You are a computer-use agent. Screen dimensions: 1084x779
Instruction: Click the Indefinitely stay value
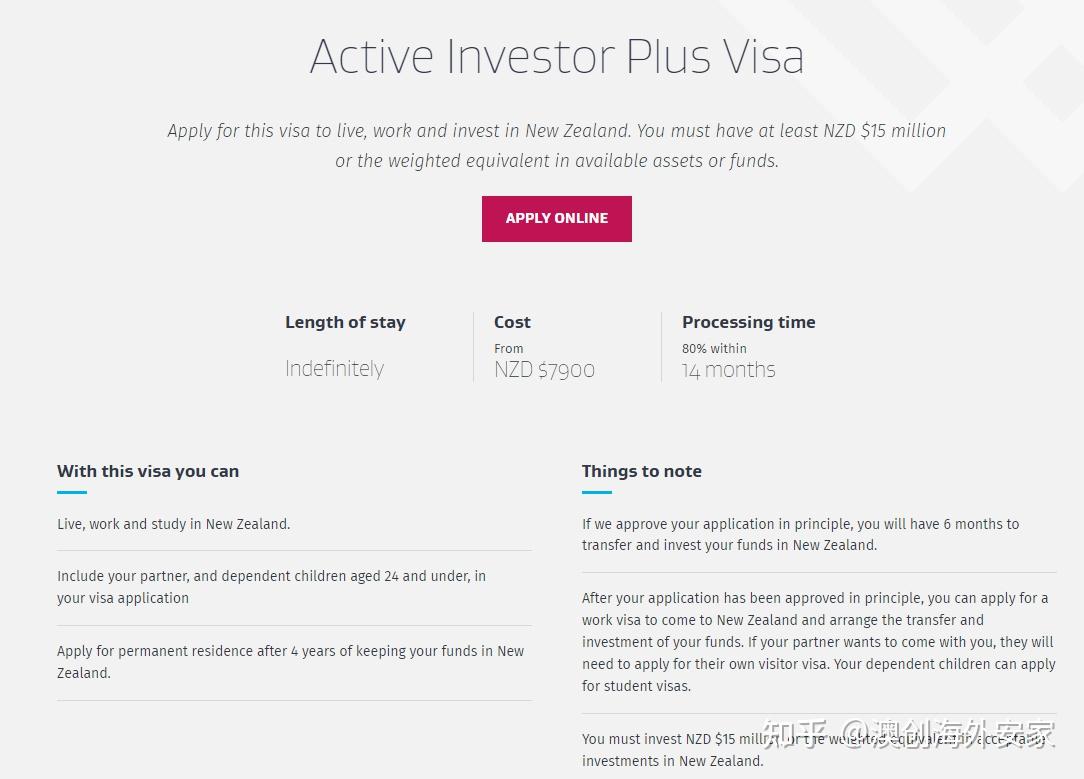coord(335,368)
